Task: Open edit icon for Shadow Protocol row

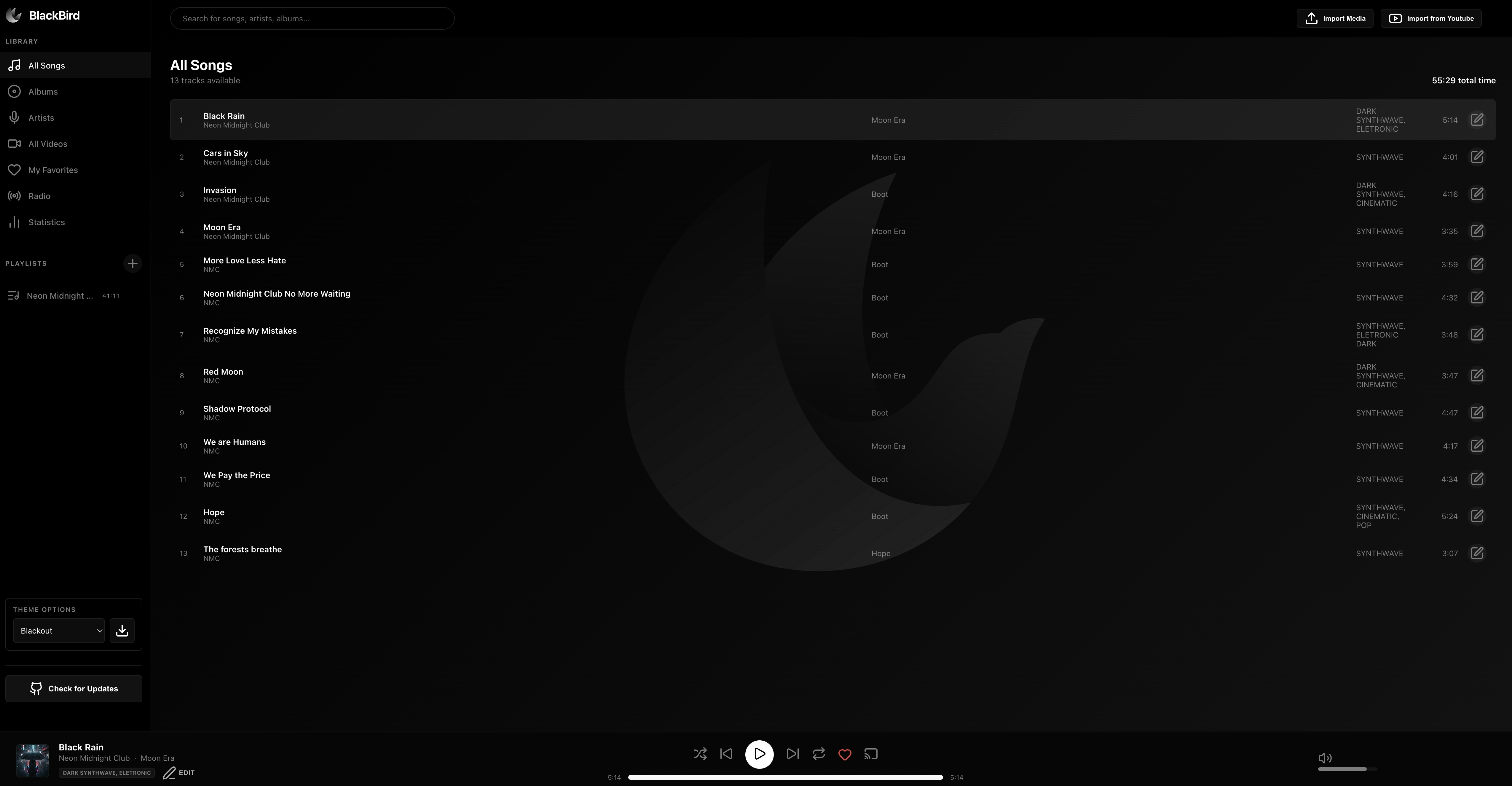Action: [1477, 413]
